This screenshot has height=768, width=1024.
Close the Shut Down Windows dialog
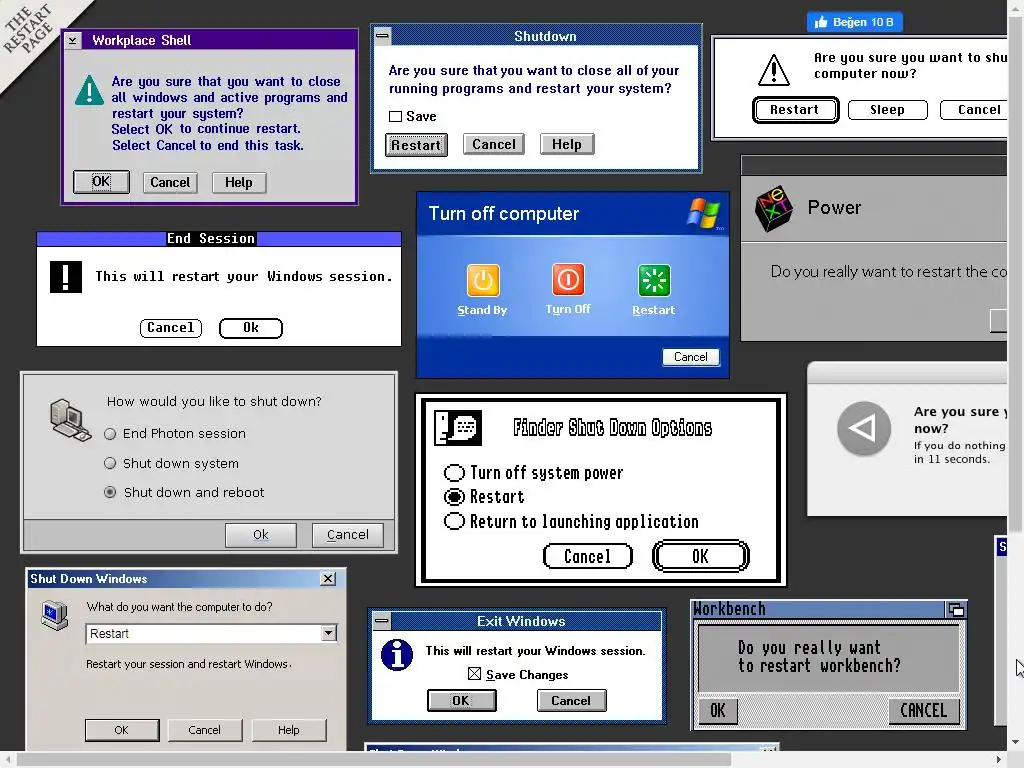tap(328, 579)
